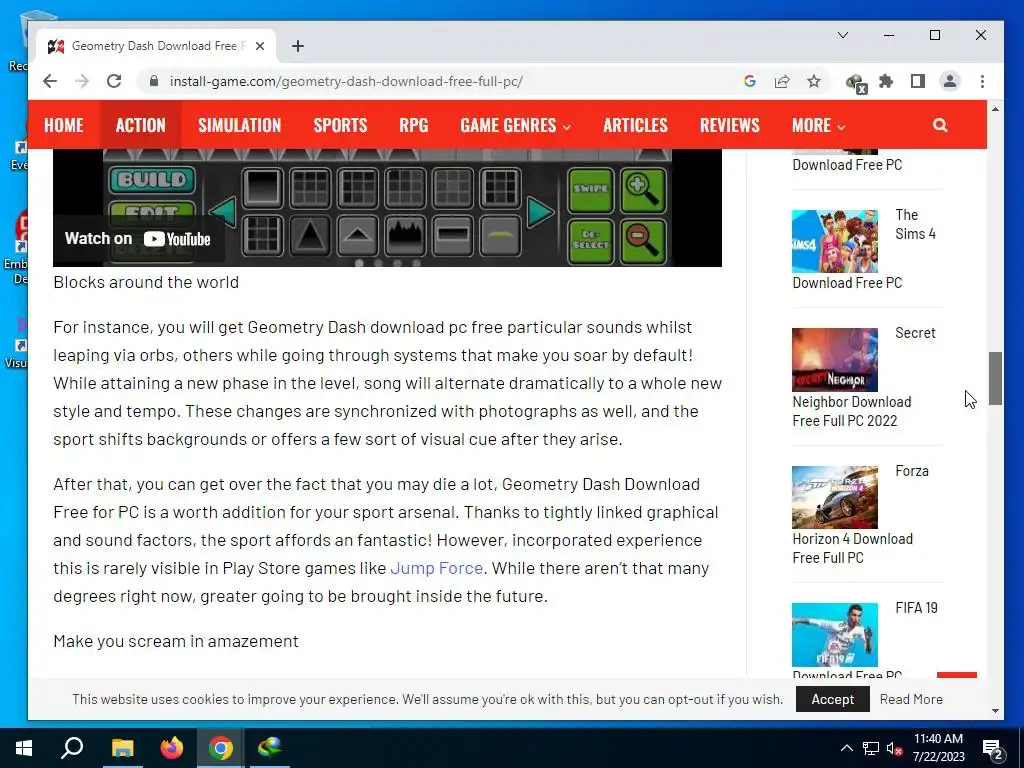Click the BUILD button in the video
The image size is (1024, 768).
152,180
